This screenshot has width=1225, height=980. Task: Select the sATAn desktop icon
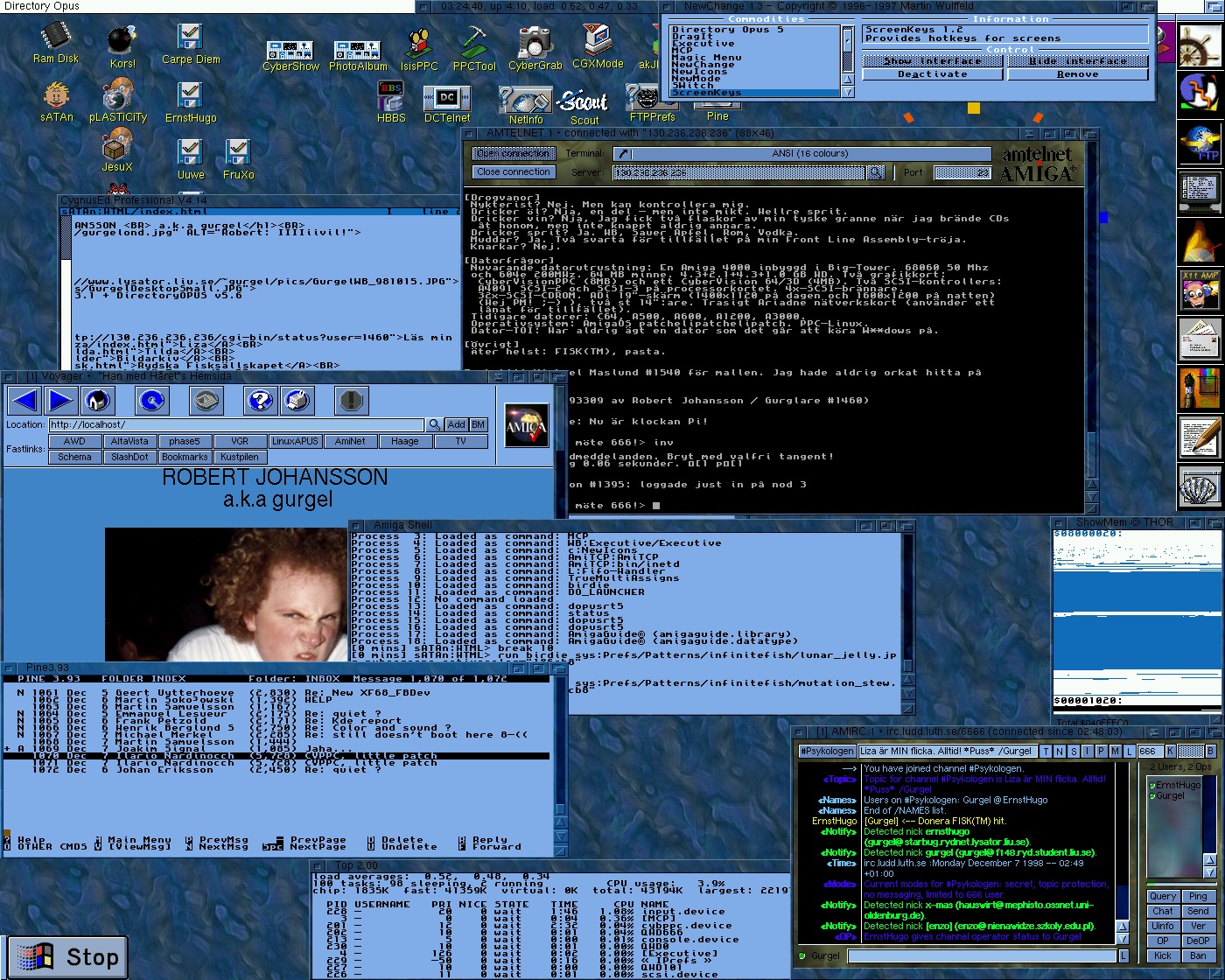(56, 102)
